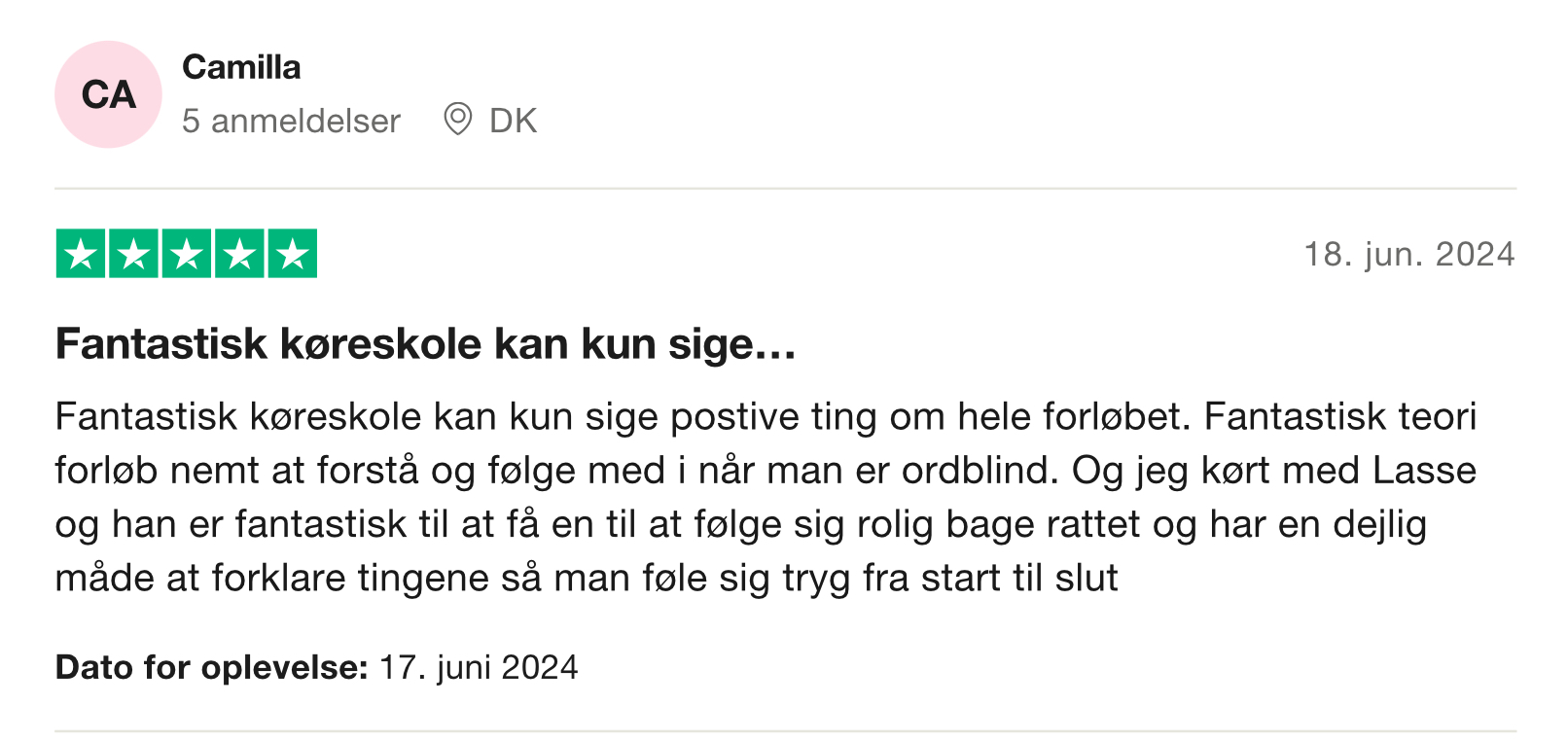
Task: Click the review body text paragraph
Action: tap(766, 497)
